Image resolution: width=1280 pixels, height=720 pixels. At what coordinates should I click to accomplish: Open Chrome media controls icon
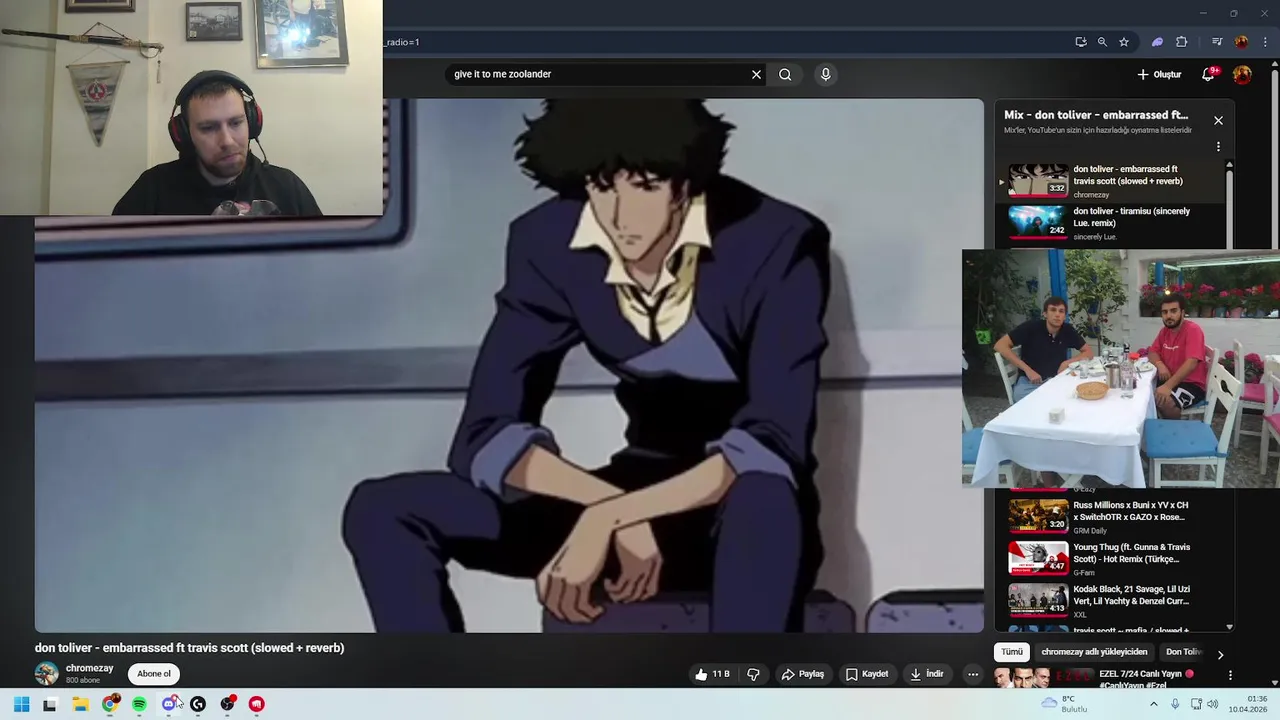point(1217,42)
